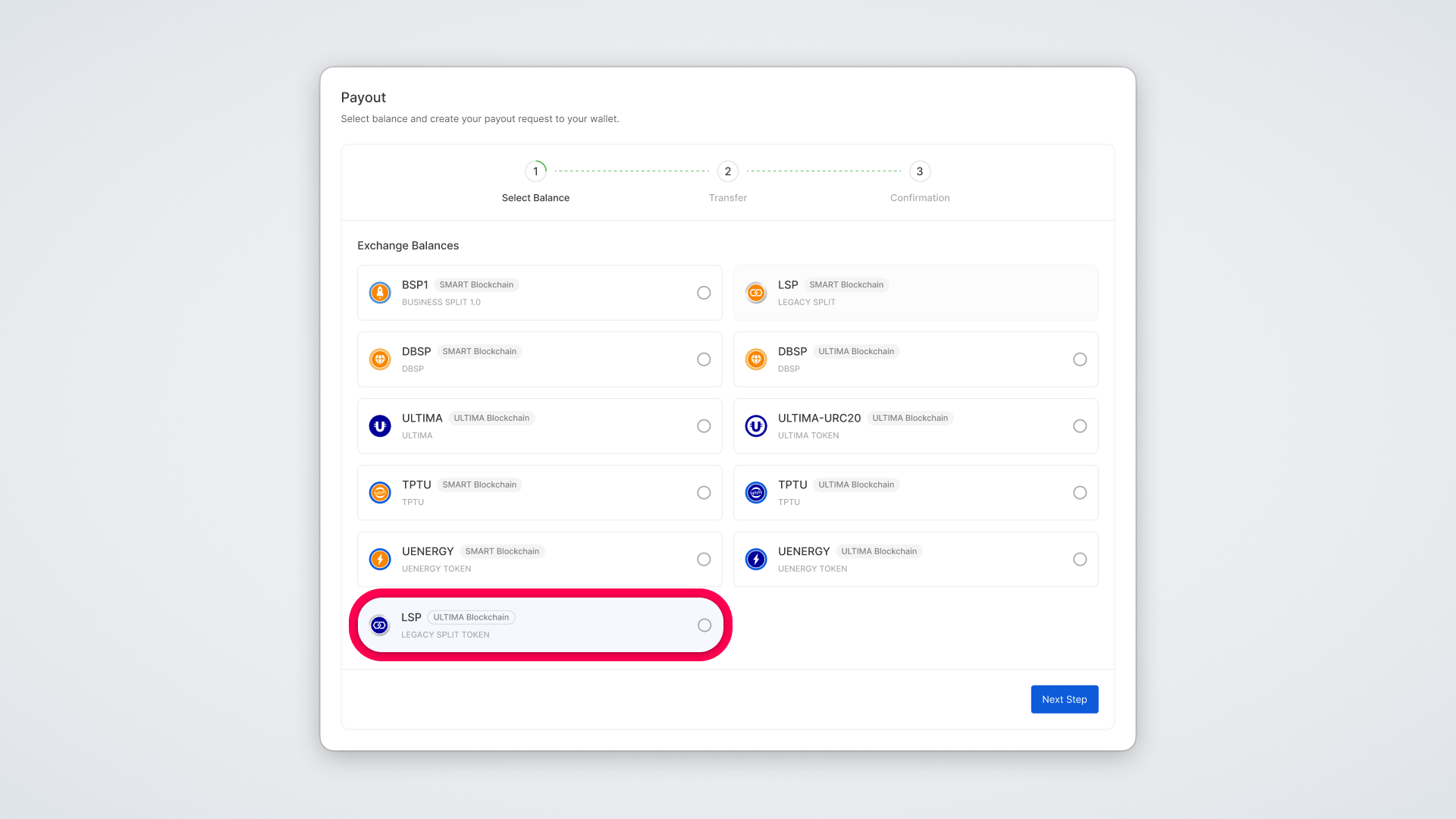1456x819 pixels.
Task: Choose the UENERGY SMART Blockchain radio button
Action: point(704,560)
